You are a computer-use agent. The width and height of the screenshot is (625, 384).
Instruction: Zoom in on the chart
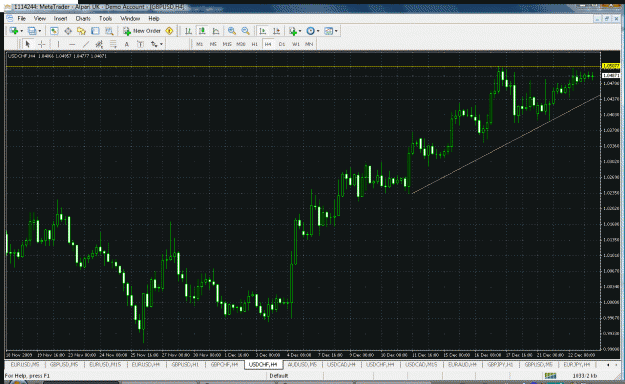pyautogui.click(x=232, y=31)
